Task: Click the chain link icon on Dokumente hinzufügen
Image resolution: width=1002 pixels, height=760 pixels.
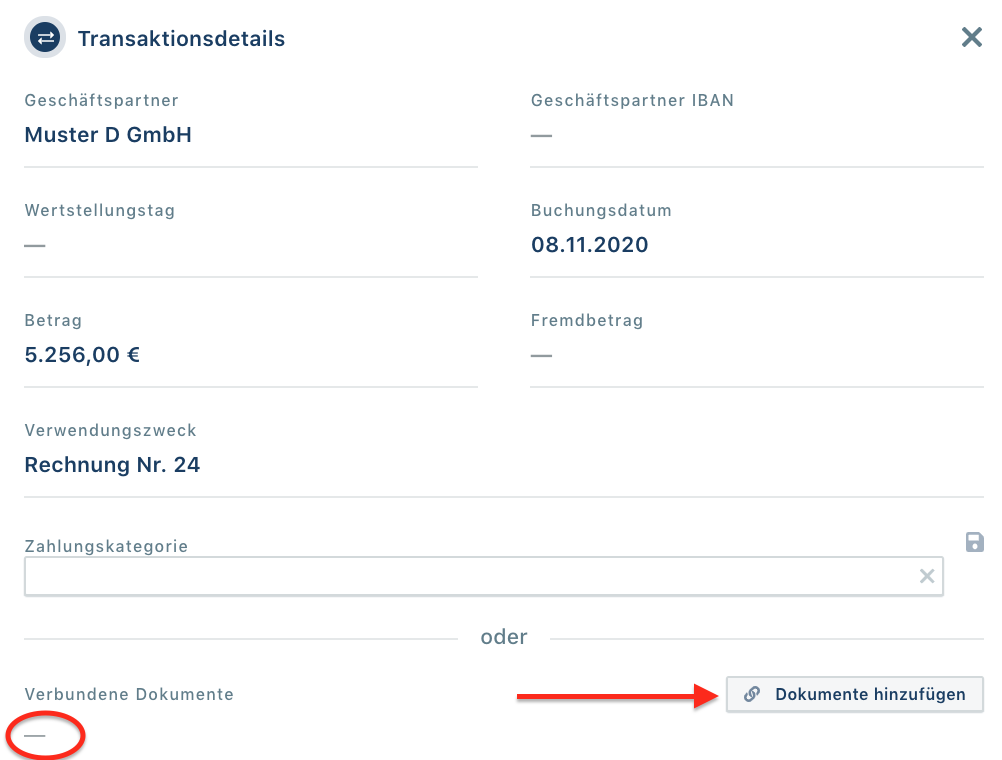Action: [x=751, y=694]
